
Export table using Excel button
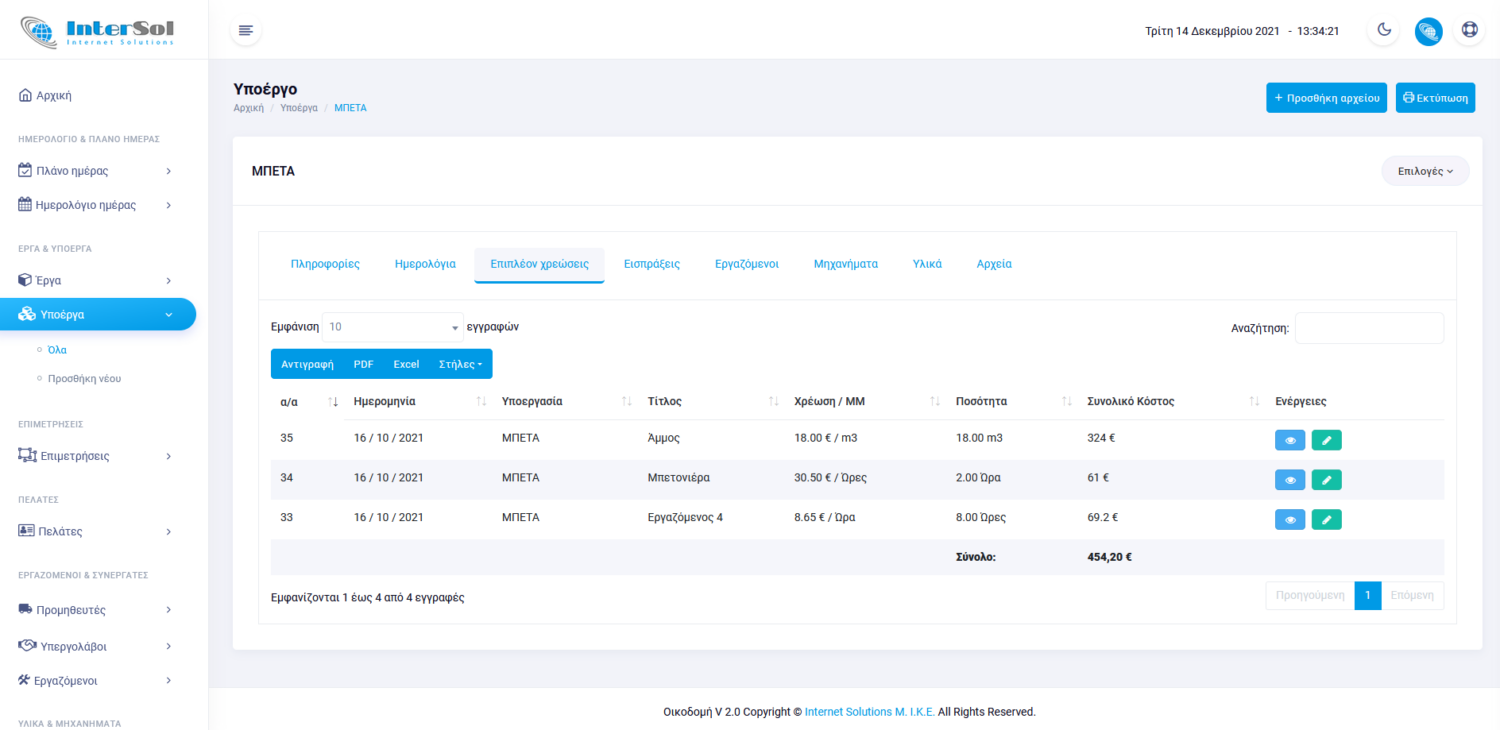tap(406, 364)
